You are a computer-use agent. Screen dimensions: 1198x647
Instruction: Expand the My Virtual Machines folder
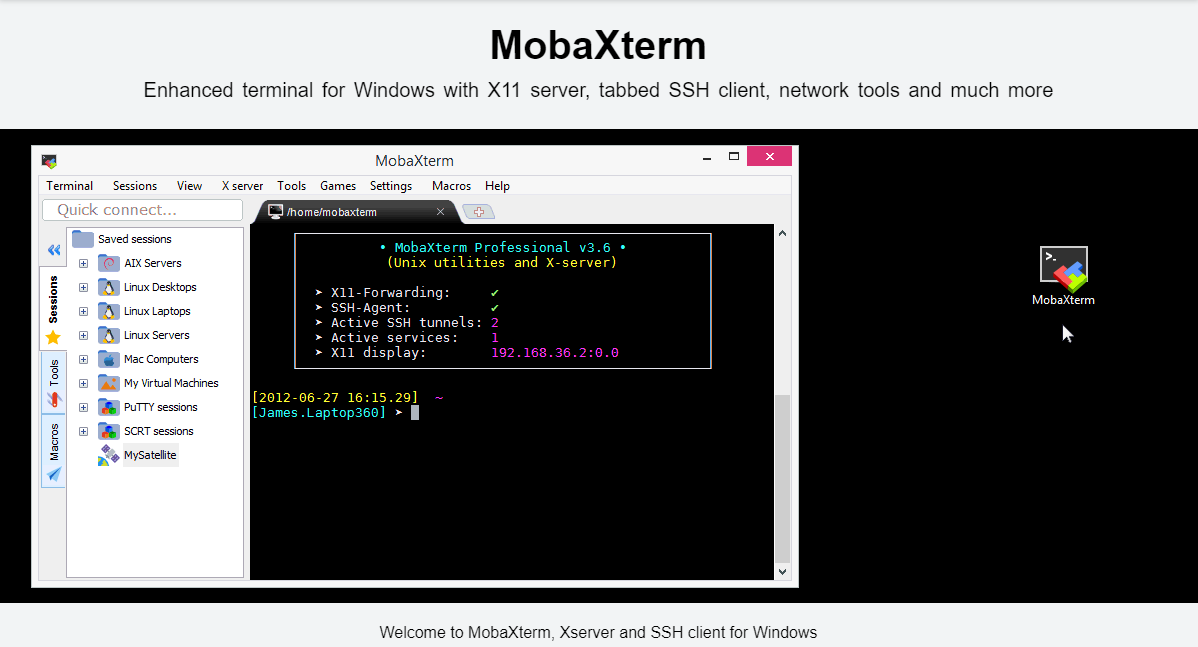[83, 383]
